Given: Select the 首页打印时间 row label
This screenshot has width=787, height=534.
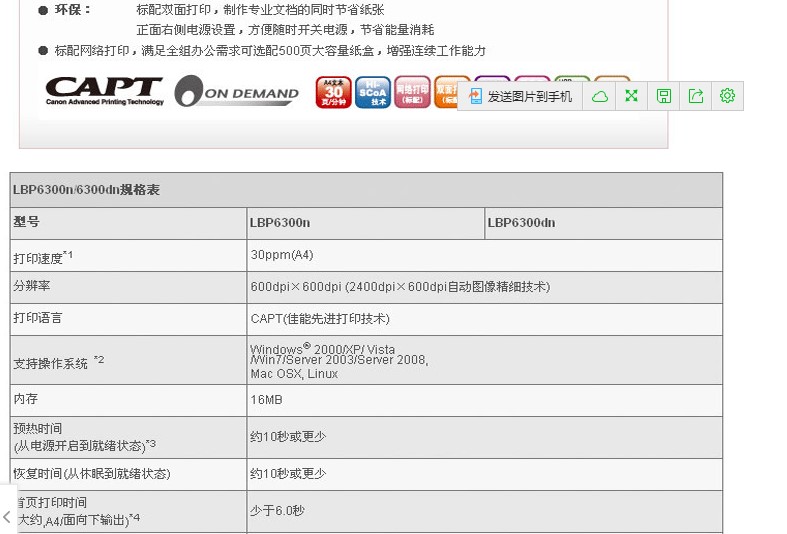Looking at the screenshot, I should [x=78, y=511].
